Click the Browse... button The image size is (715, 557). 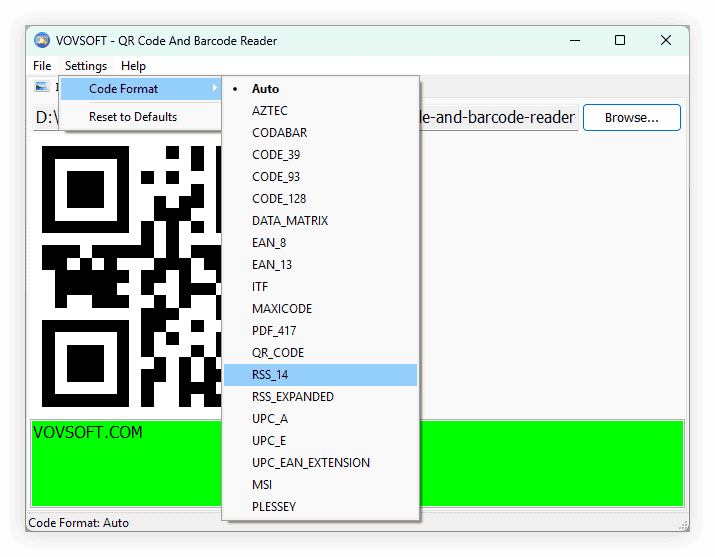(632, 118)
